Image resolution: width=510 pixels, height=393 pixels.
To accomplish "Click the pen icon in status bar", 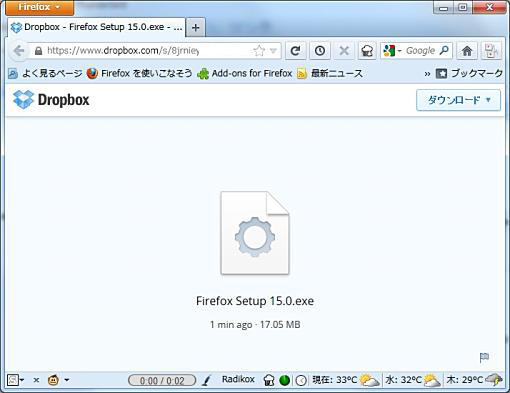I will click(x=207, y=380).
